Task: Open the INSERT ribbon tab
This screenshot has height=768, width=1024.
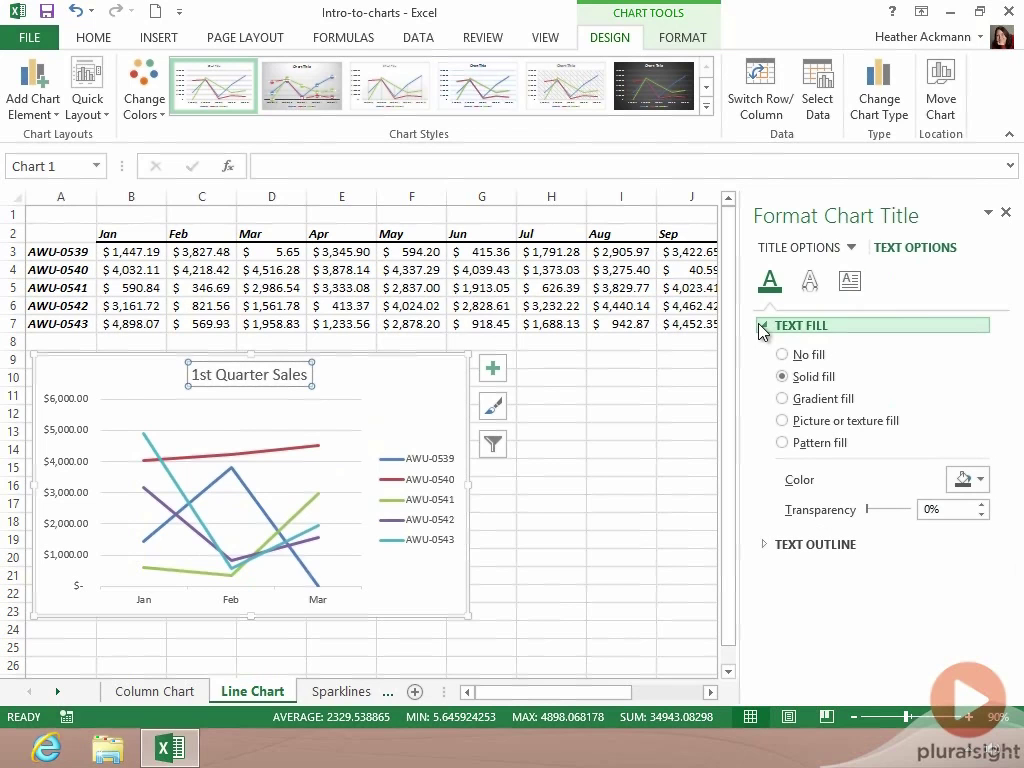Action: point(158,38)
